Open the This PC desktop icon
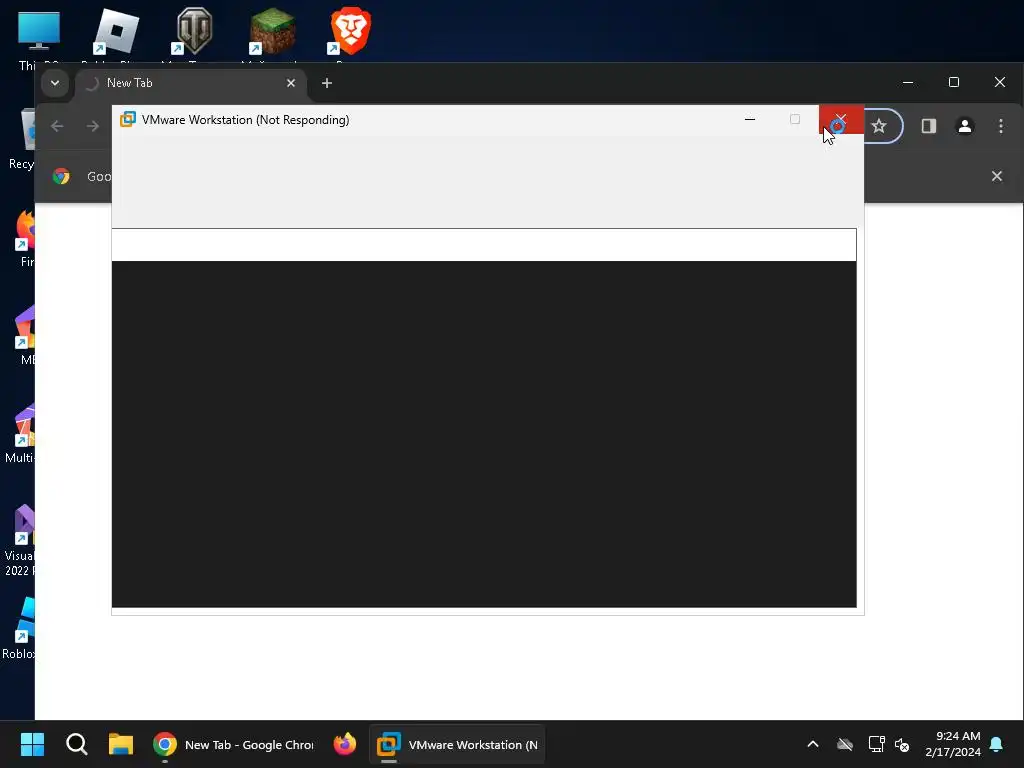Viewport: 1024px width, 768px height. [39, 31]
